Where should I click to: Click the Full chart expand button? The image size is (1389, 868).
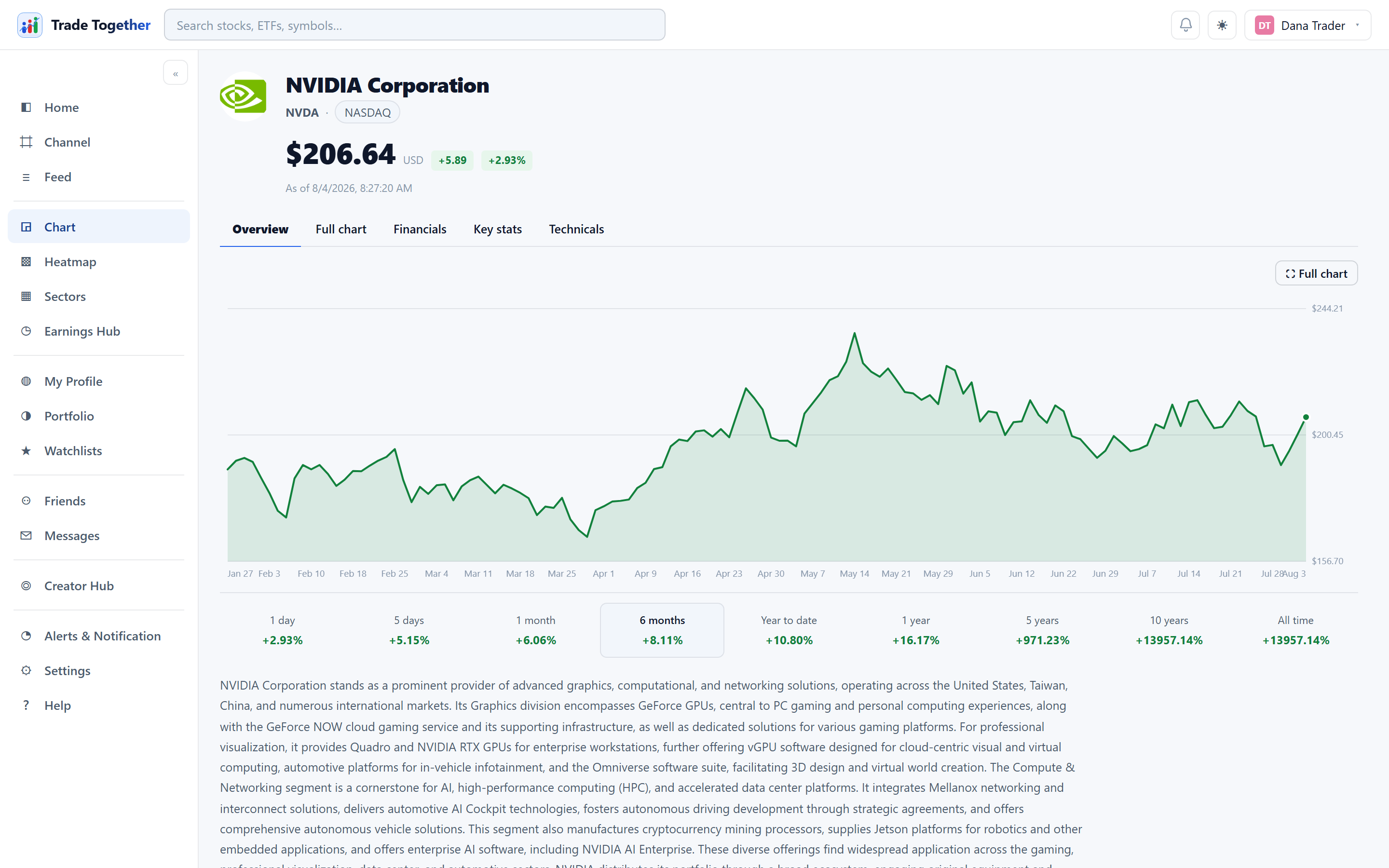point(1316,273)
